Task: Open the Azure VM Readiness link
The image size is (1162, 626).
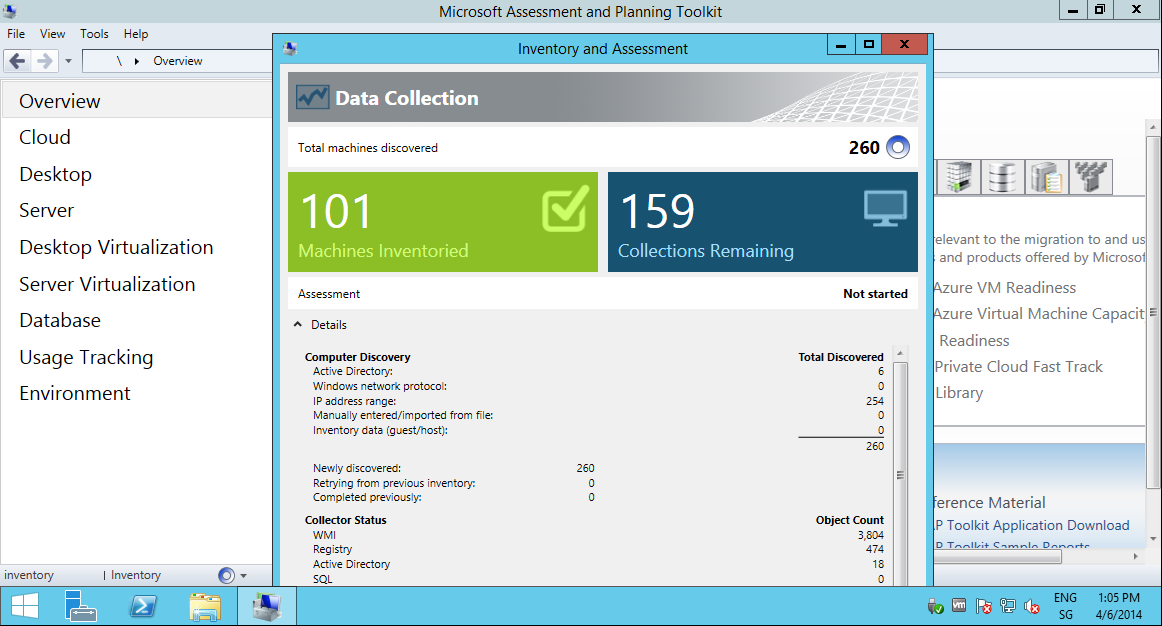Action: [1003, 287]
